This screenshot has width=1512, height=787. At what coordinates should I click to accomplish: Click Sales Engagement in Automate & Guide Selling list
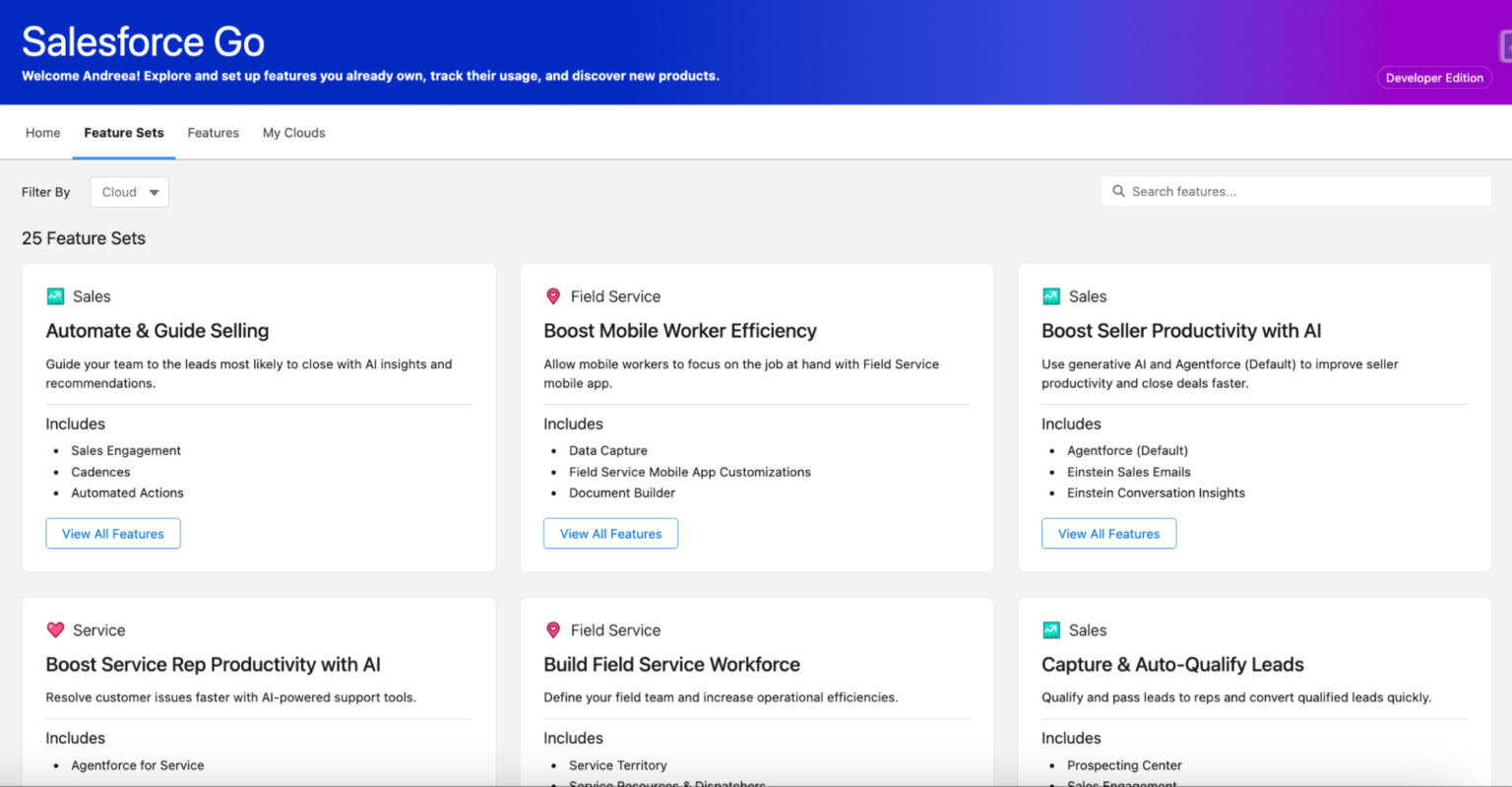pyautogui.click(x=126, y=450)
